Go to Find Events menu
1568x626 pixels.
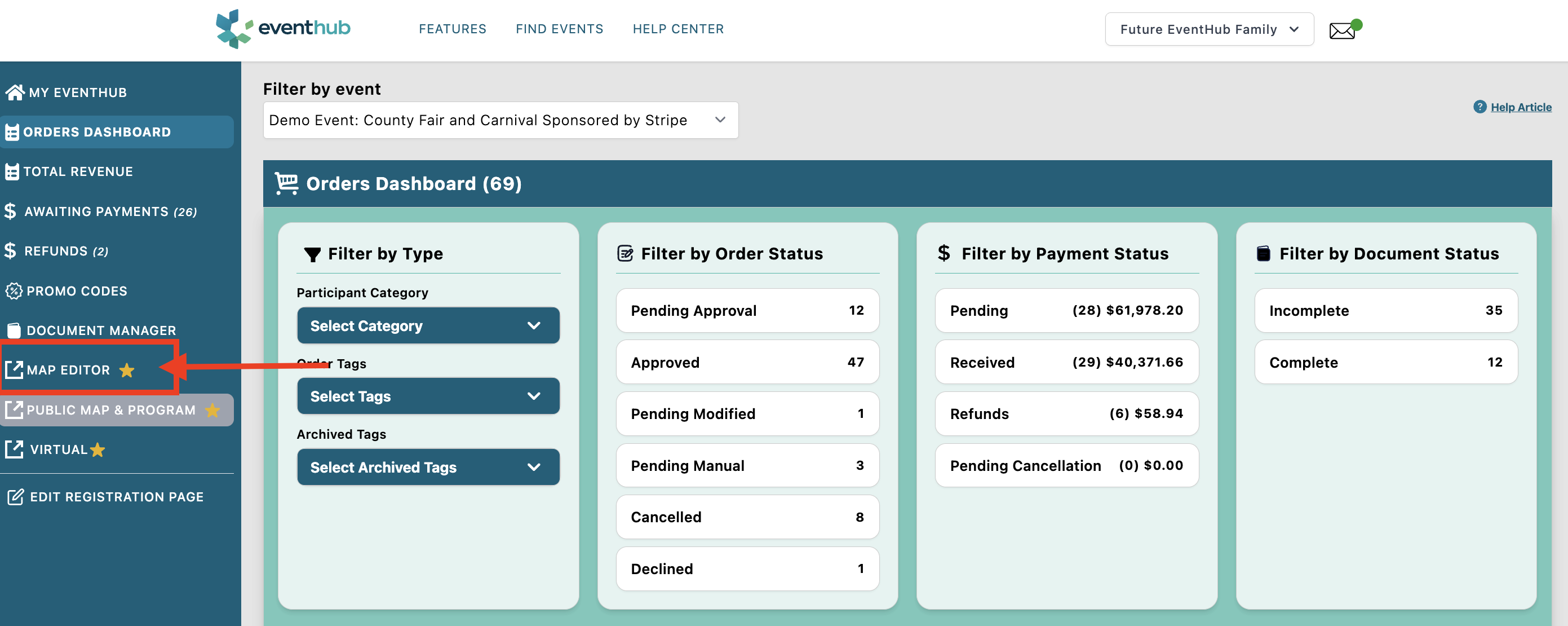(559, 29)
